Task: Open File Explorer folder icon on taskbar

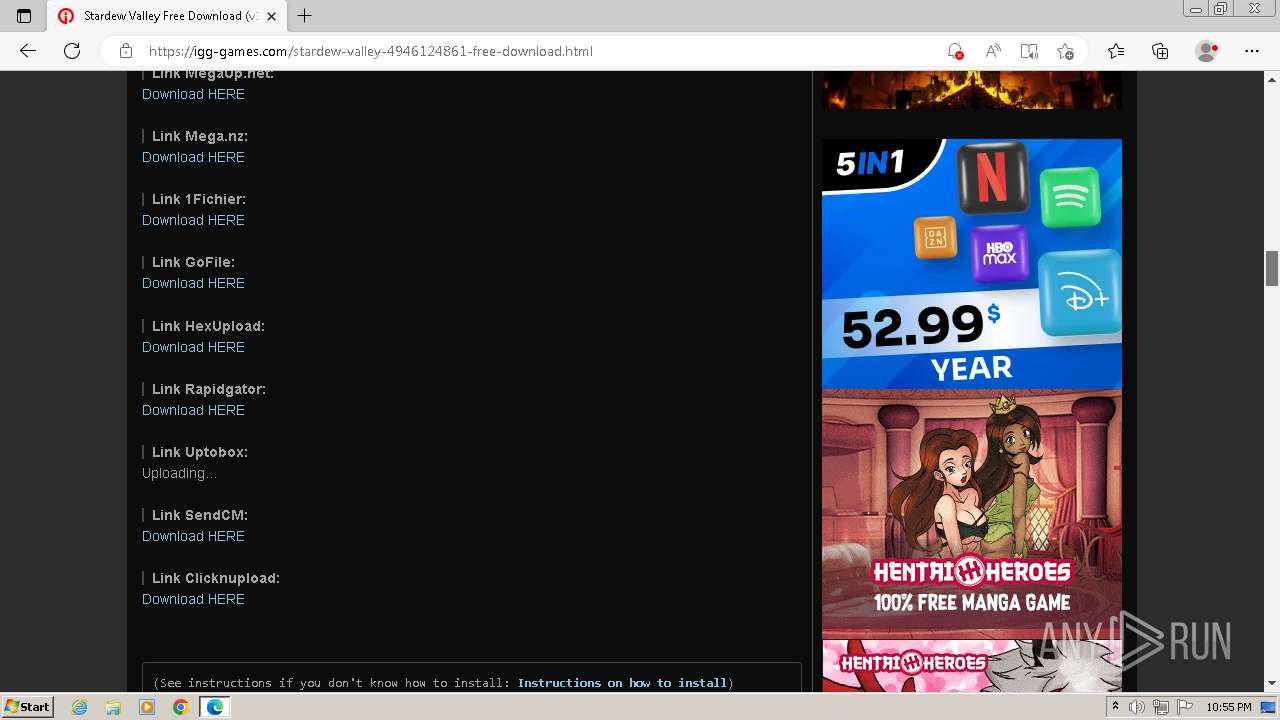Action: pyautogui.click(x=113, y=707)
